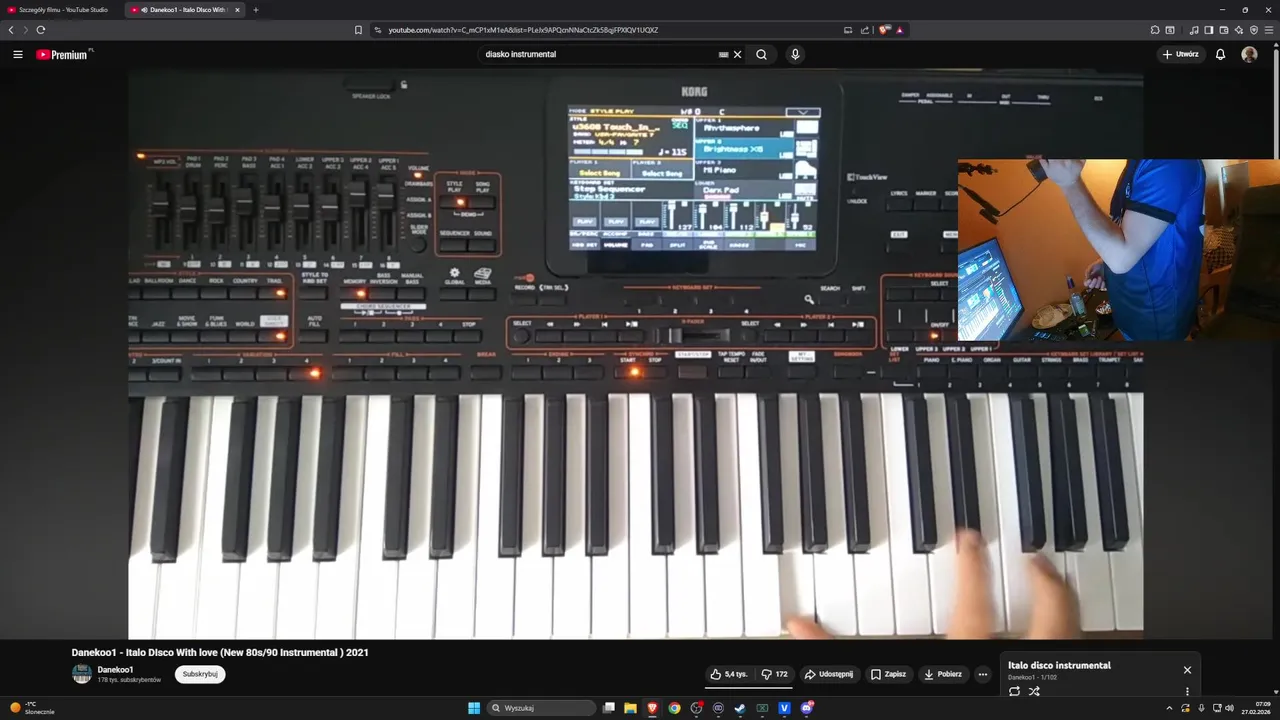The width and height of the screenshot is (1280, 720).
Task: Open the Windows Start menu
Action: (x=474, y=708)
